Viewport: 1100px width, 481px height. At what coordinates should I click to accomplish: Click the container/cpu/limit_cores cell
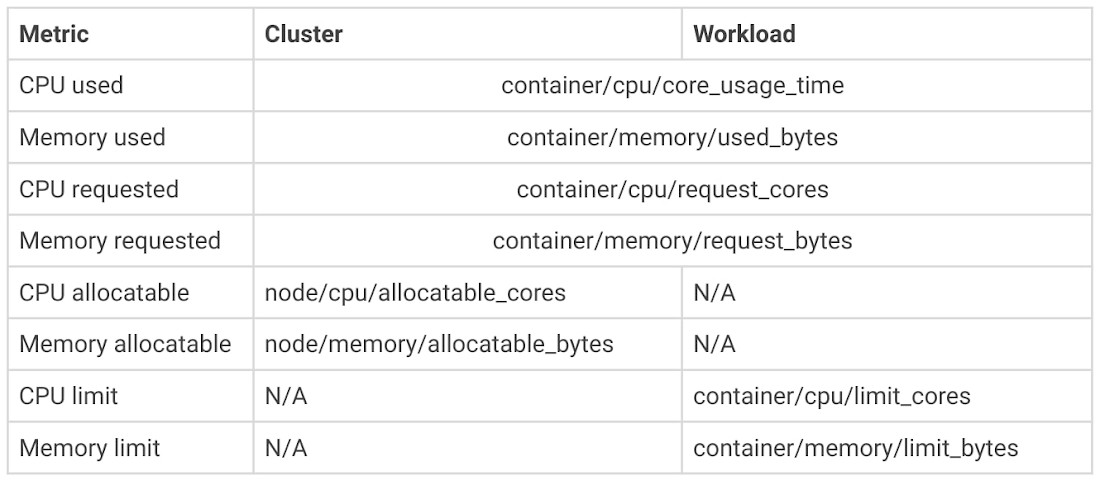click(x=831, y=396)
